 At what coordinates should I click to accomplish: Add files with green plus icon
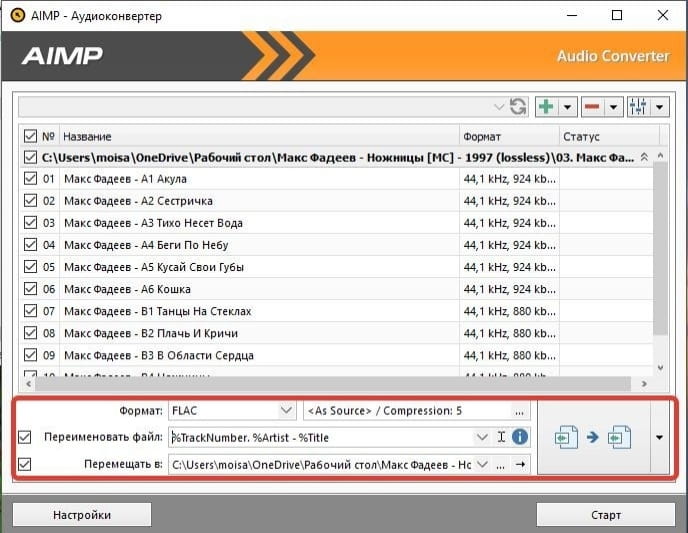[x=546, y=107]
